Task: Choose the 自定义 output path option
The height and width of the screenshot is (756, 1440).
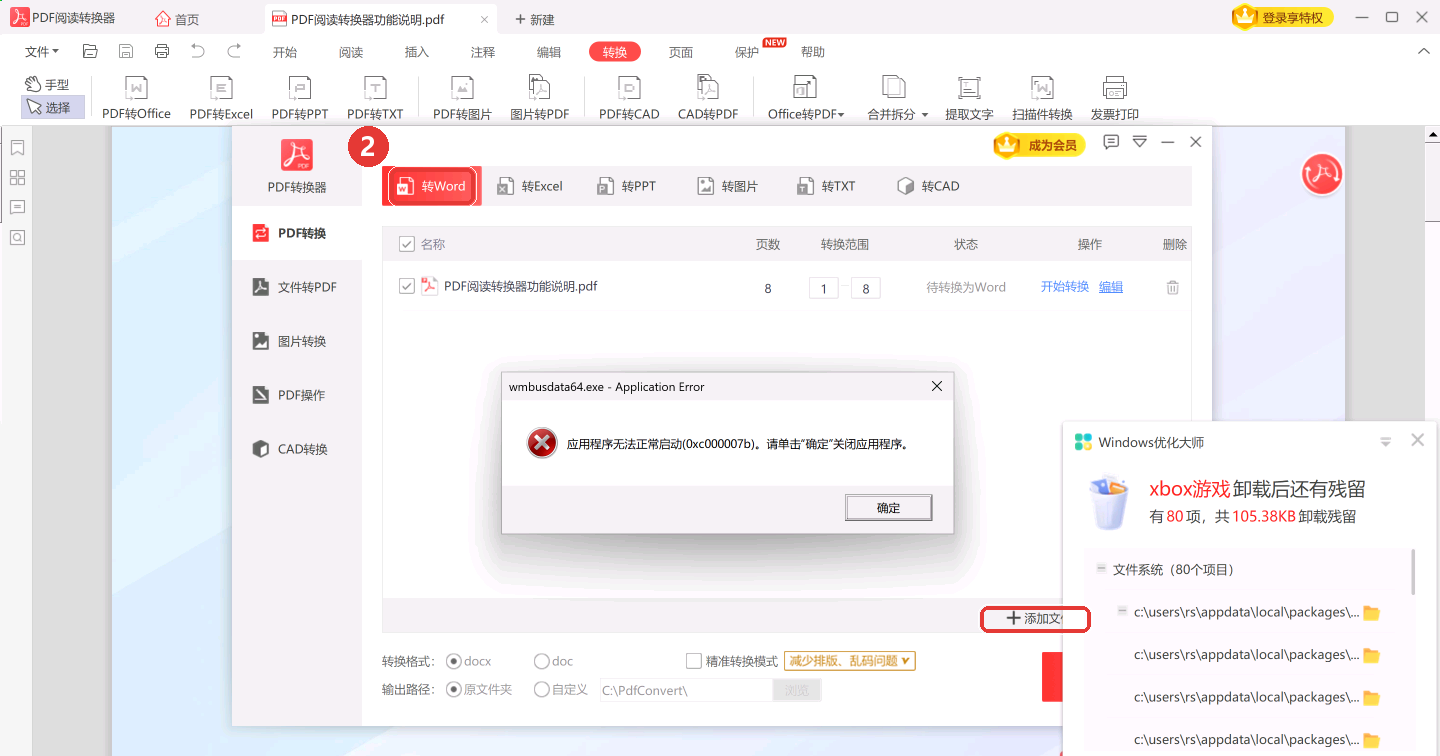Action: tap(541, 689)
